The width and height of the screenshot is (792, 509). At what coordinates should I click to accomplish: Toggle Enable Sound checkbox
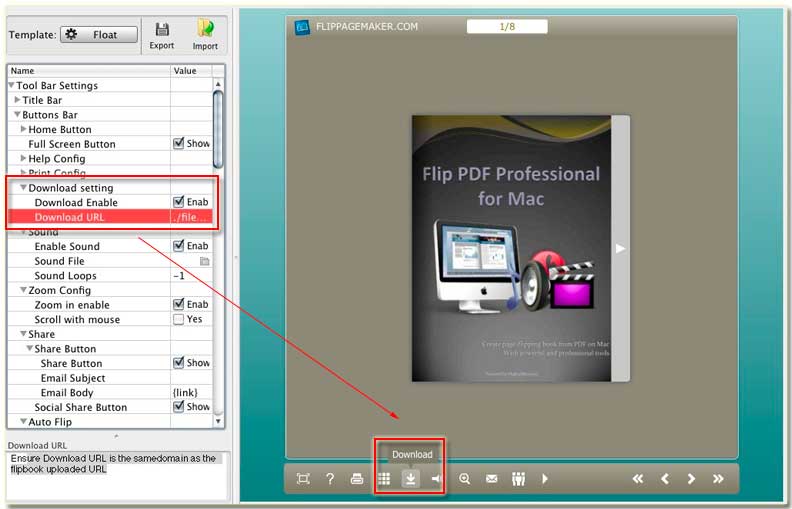[178, 246]
